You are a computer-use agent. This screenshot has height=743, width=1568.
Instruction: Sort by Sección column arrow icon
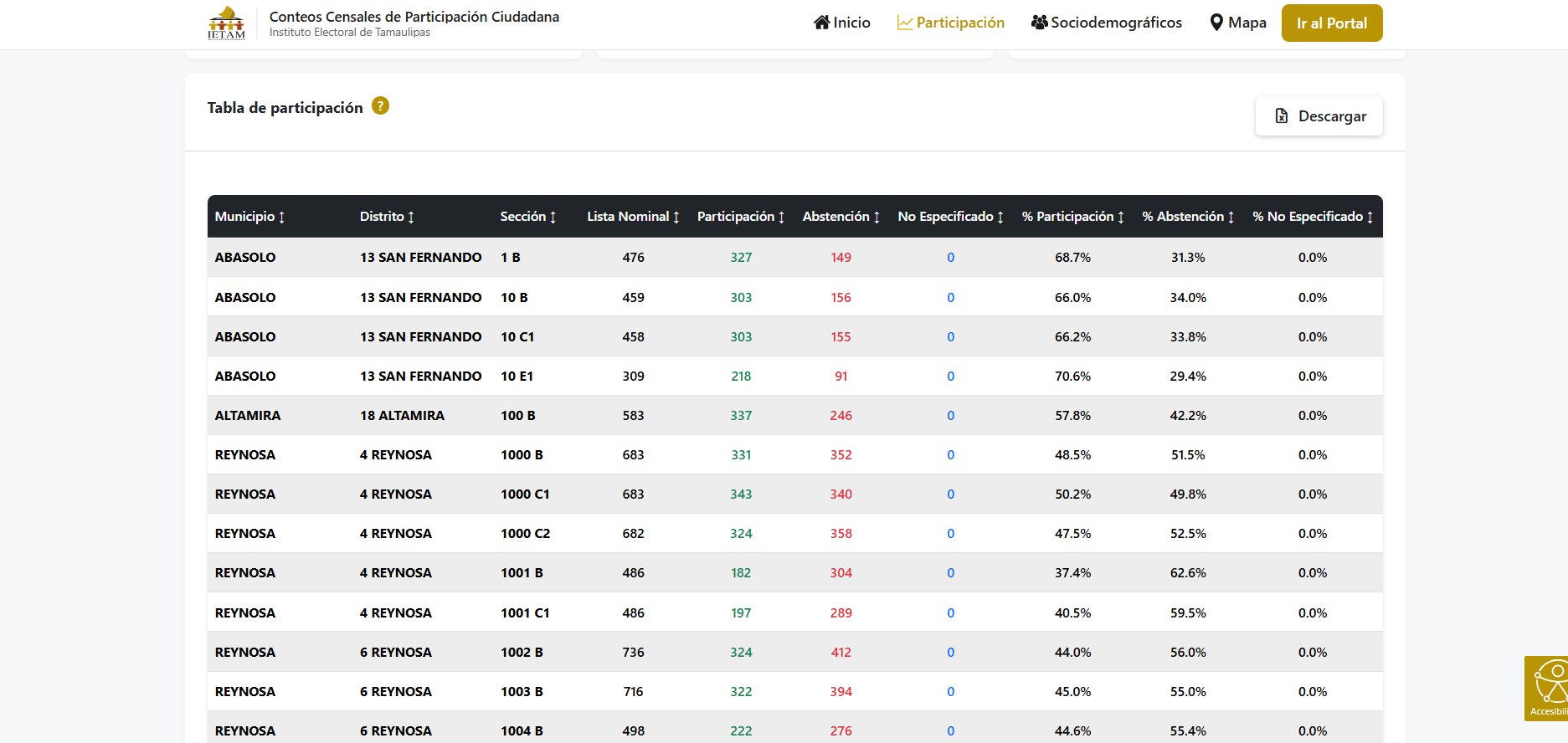[x=553, y=218]
